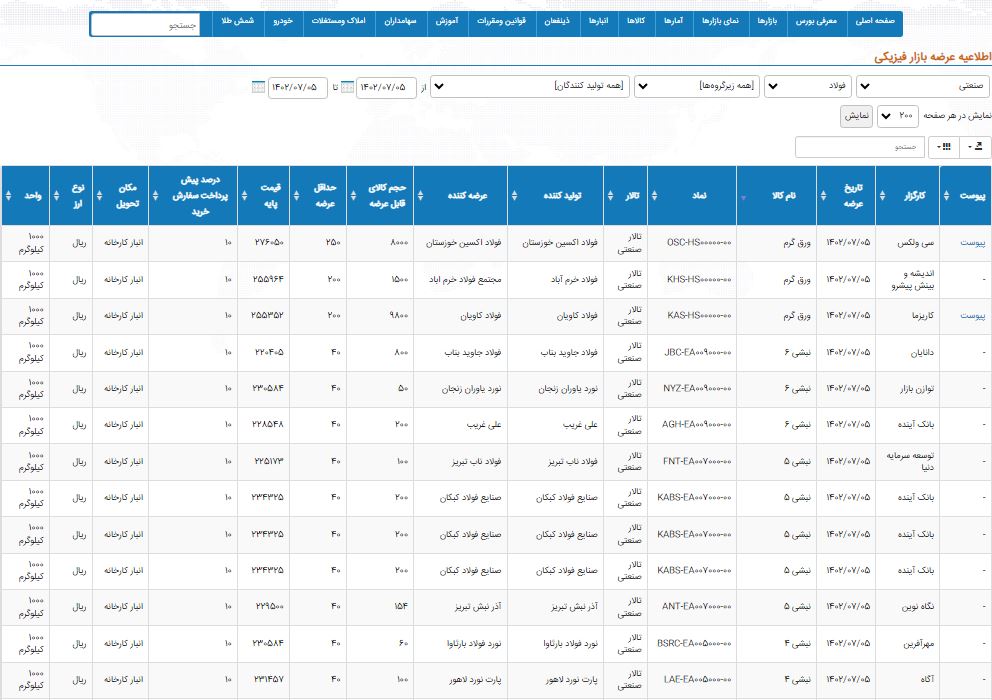Click sort arrows on the نوع ارز column

click(x=56, y=196)
